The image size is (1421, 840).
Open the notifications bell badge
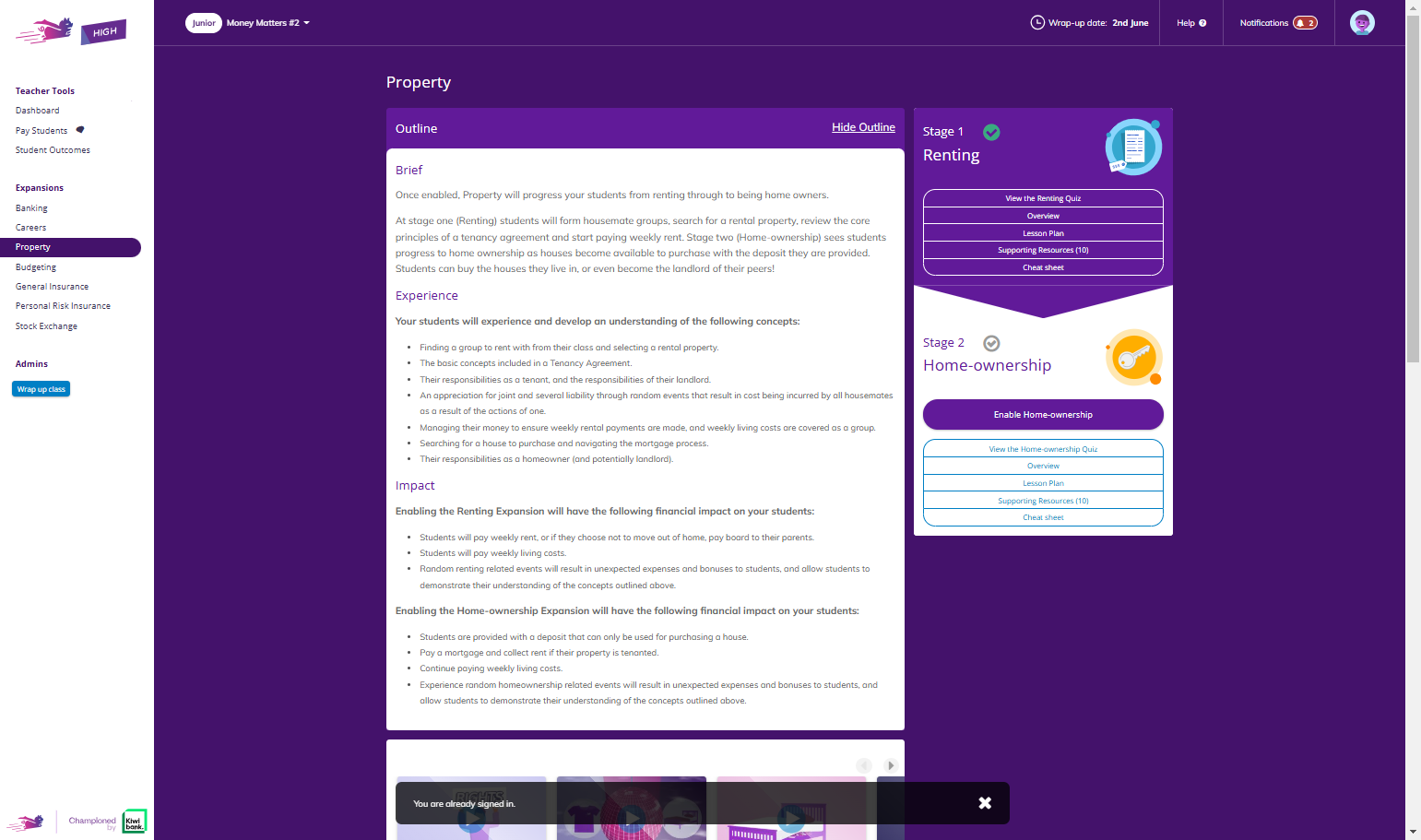pyautogui.click(x=1305, y=23)
